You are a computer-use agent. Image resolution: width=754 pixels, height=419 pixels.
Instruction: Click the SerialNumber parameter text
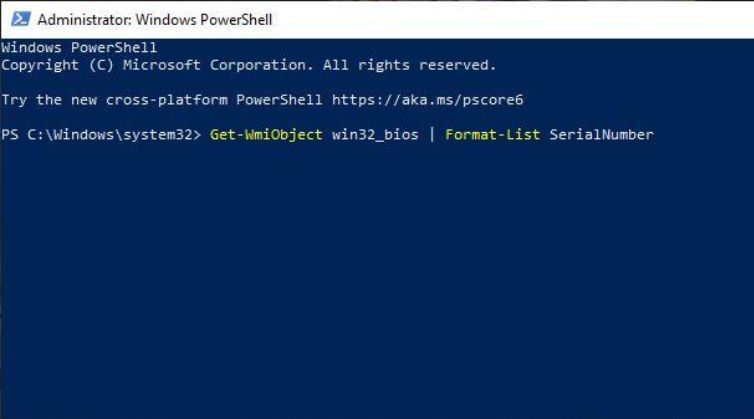click(602, 135)
